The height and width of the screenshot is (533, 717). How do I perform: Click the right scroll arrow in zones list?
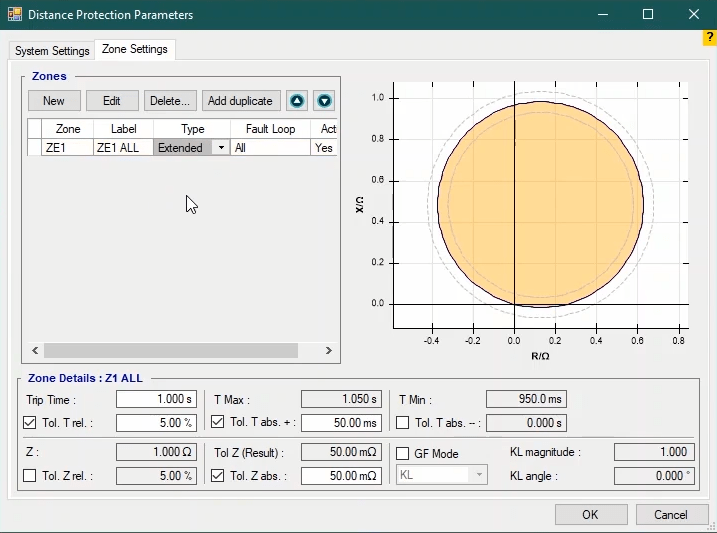[328, 351]
